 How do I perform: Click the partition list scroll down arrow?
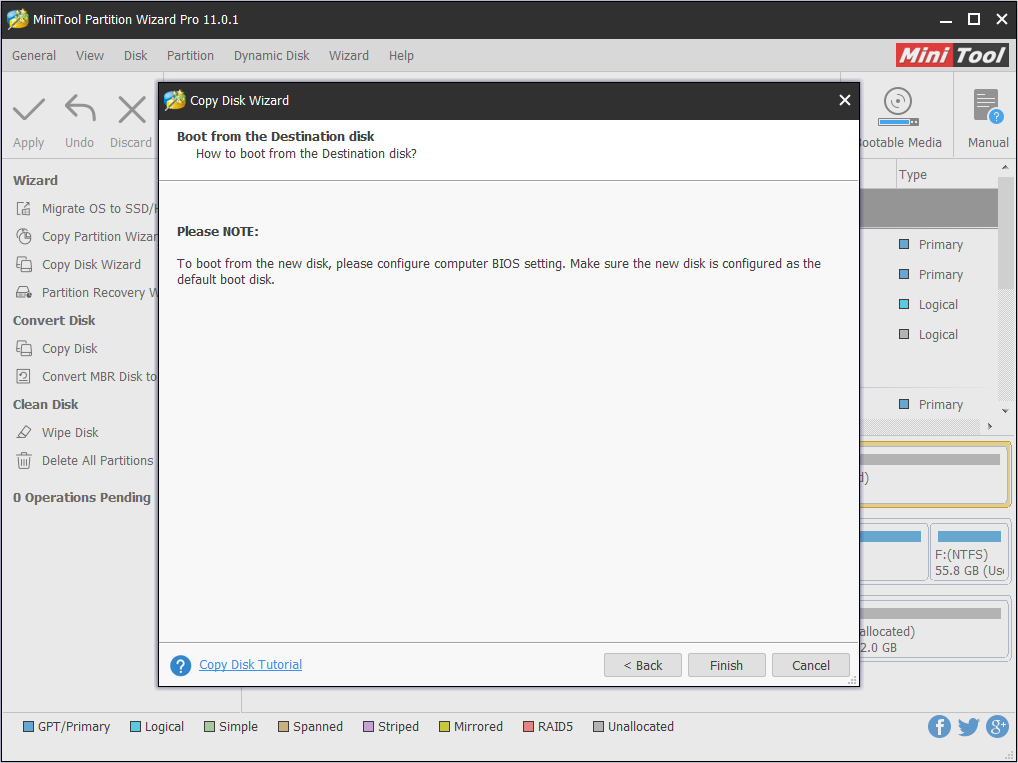click(x=1005, y=411)
